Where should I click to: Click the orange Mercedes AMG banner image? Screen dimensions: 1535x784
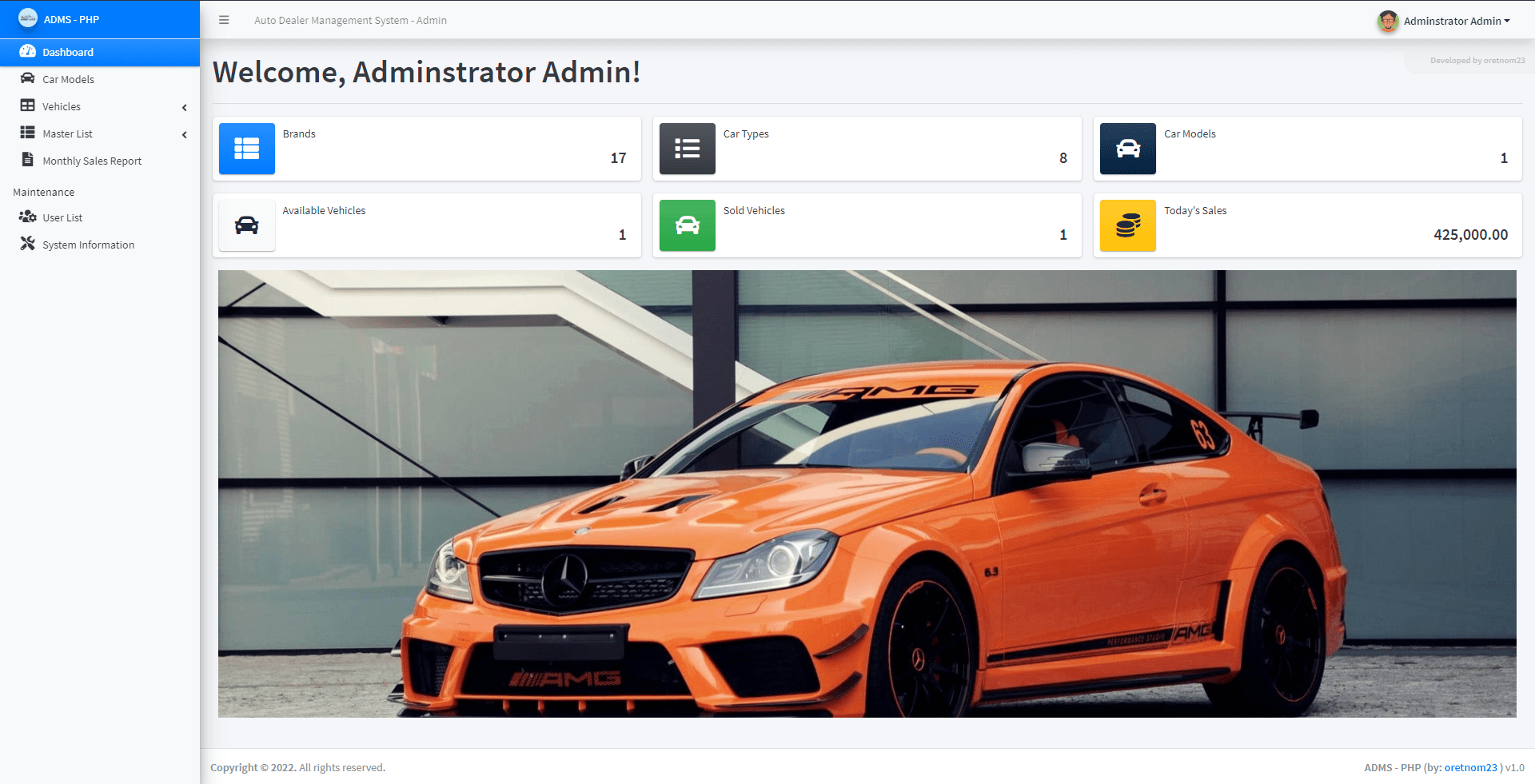pos(867,493)
